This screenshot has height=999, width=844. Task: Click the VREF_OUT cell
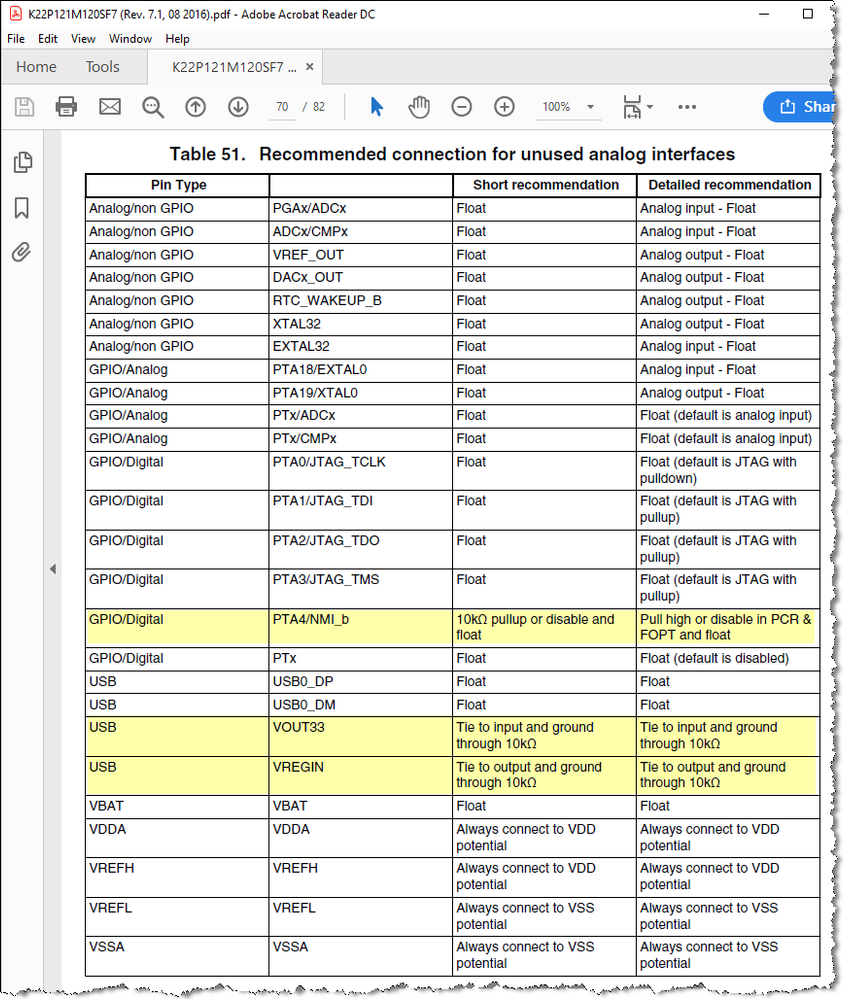click(x=361, y=255)
